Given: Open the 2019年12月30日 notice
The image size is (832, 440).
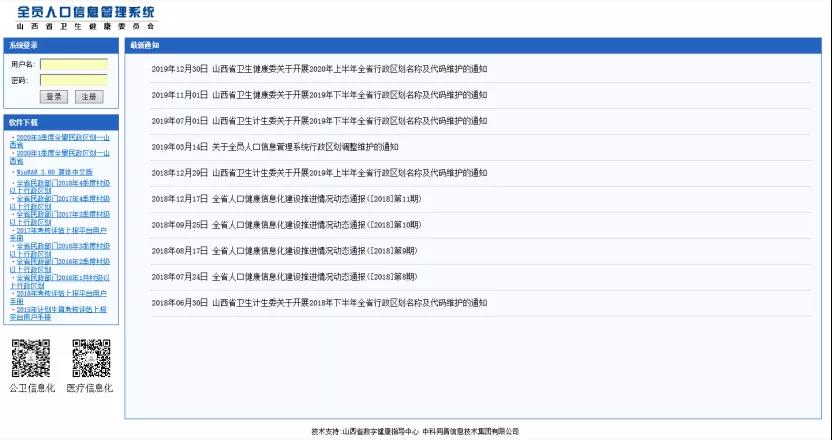Looking at the screenshot, I should (320, 69).
